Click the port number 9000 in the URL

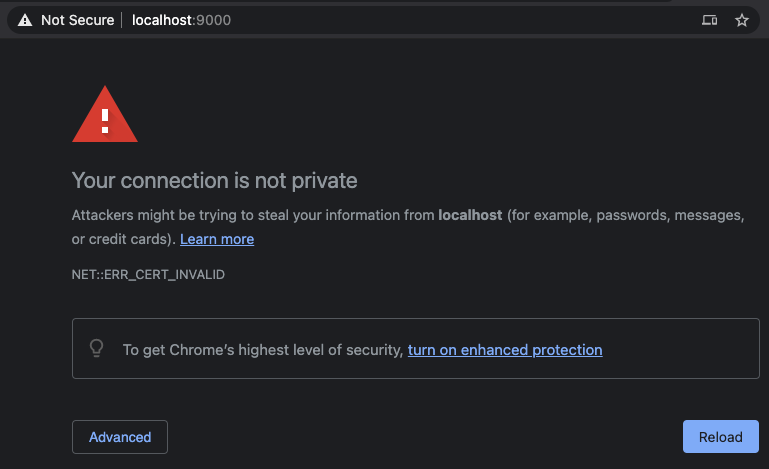[x=213, y=20]
